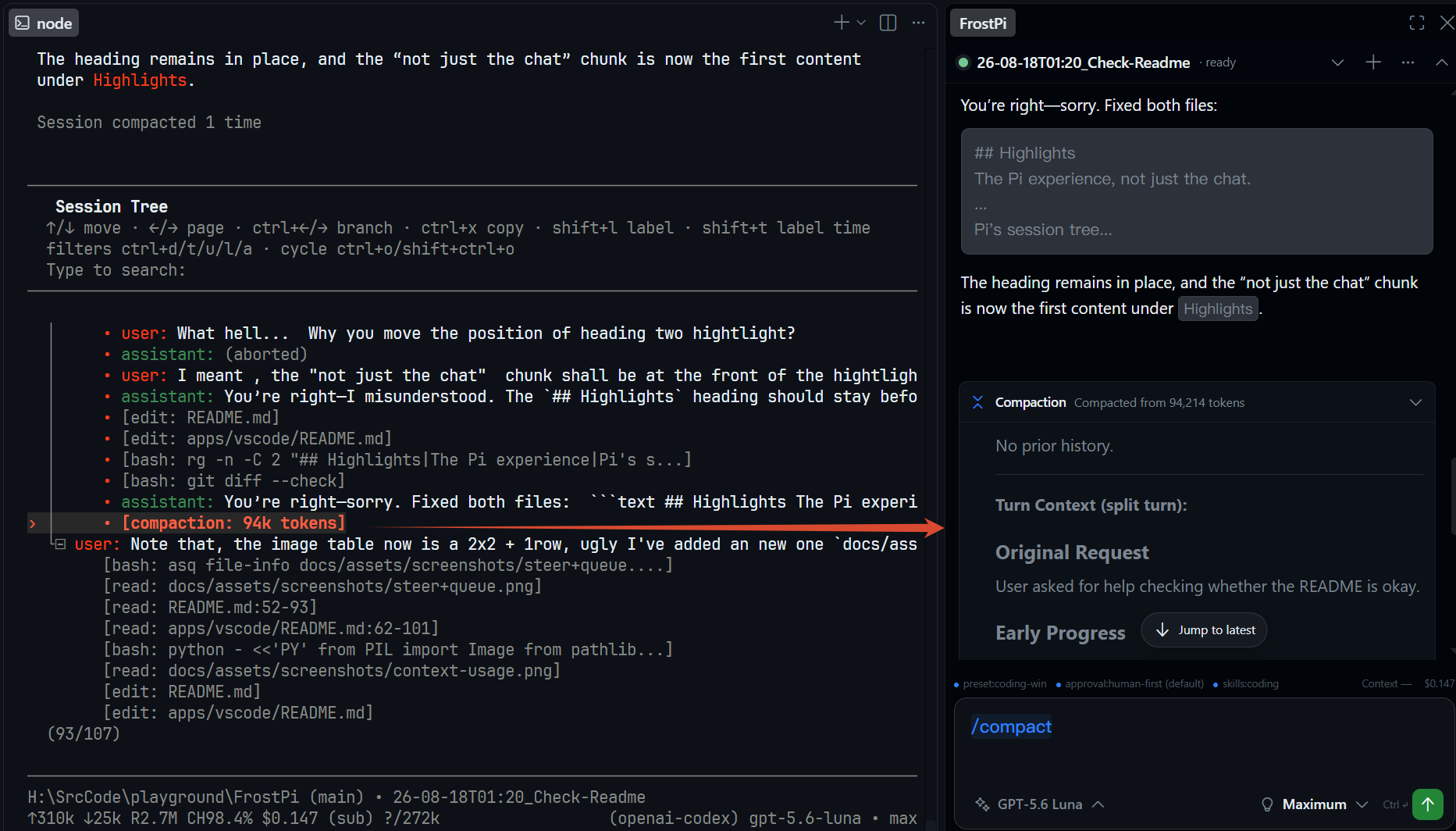Click the thinking level lightbulb icon
The image size is (1456, 831).
[x=1267, y=804]
